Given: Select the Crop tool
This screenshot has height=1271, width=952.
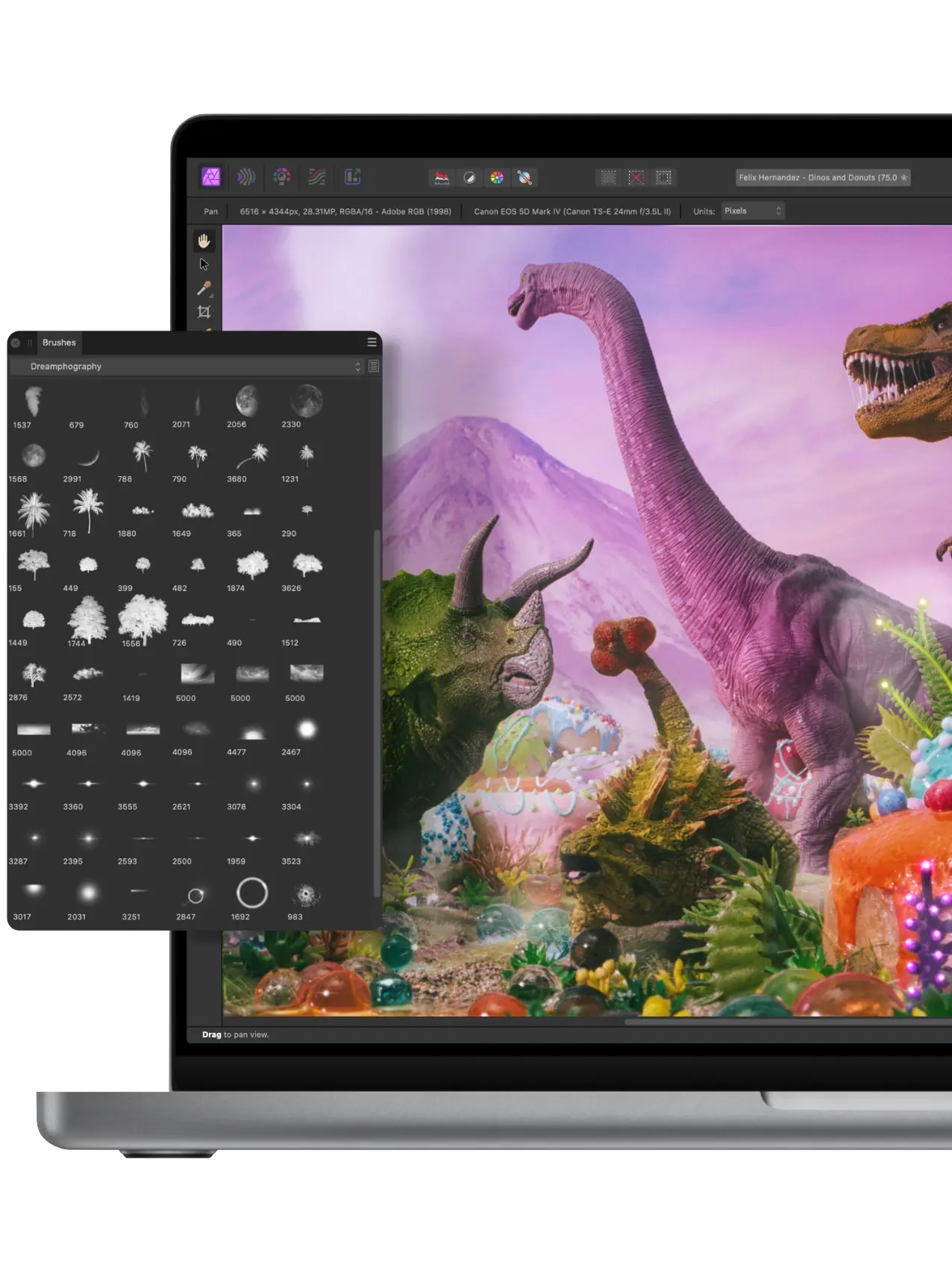Looking at the screenshot, I should click(204, 312).
